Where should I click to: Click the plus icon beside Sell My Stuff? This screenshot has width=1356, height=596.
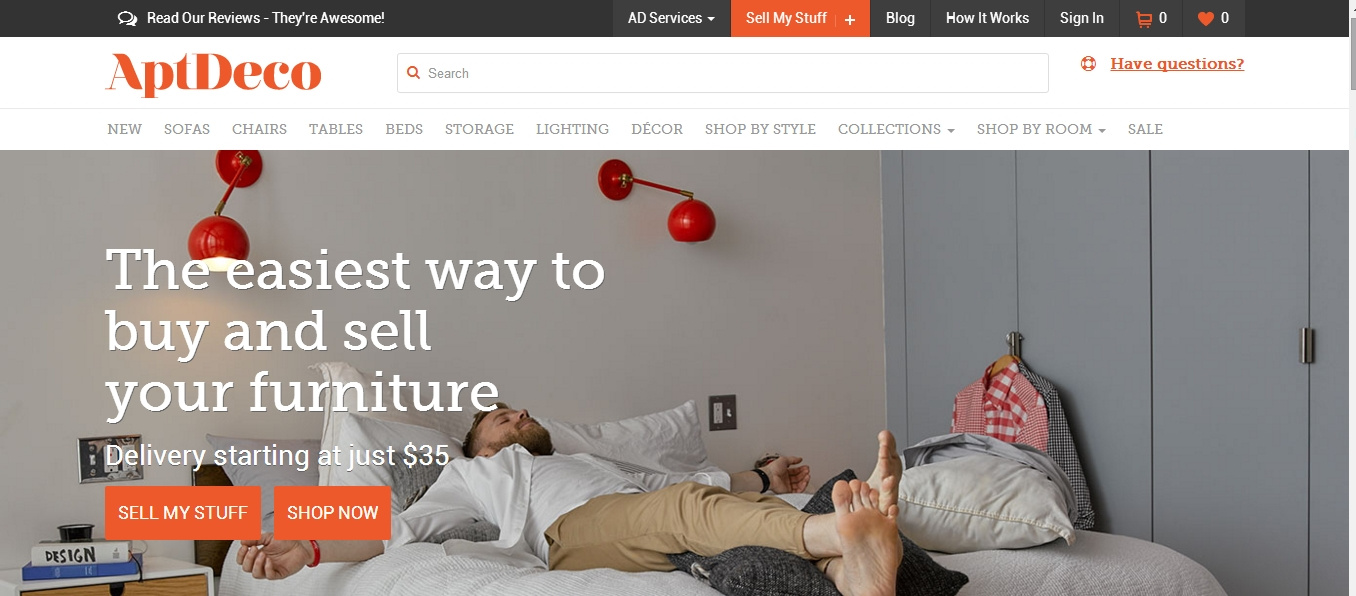pyautogui.click(x=850, y=19)
